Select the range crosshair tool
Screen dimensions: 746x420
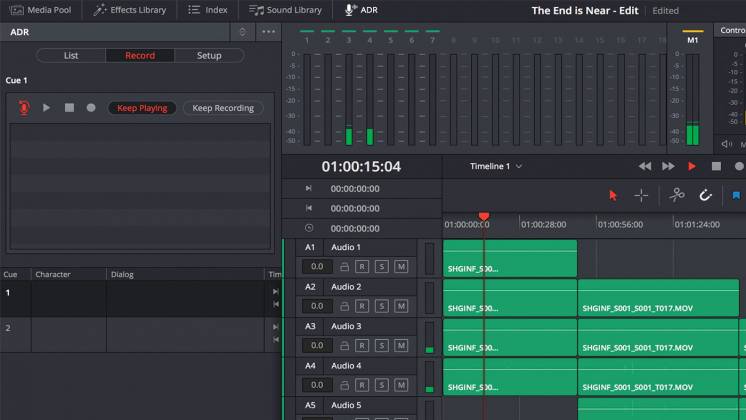pos(641,195)
